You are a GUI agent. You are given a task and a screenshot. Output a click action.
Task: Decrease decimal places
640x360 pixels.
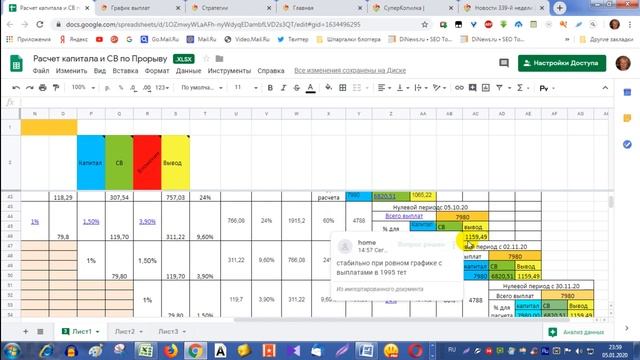tap(133, 88)
